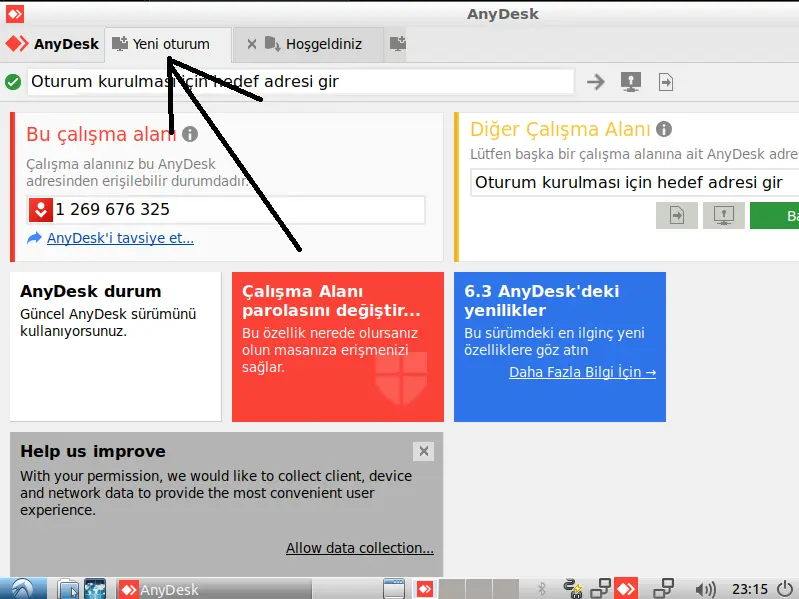Click the Bluetooth tray icon
This screenshot has height=599, width=799.
[x=542, y=589]
